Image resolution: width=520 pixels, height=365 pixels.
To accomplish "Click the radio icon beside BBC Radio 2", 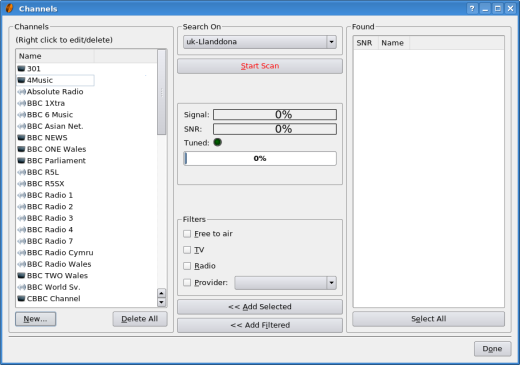I will [21, 207].
